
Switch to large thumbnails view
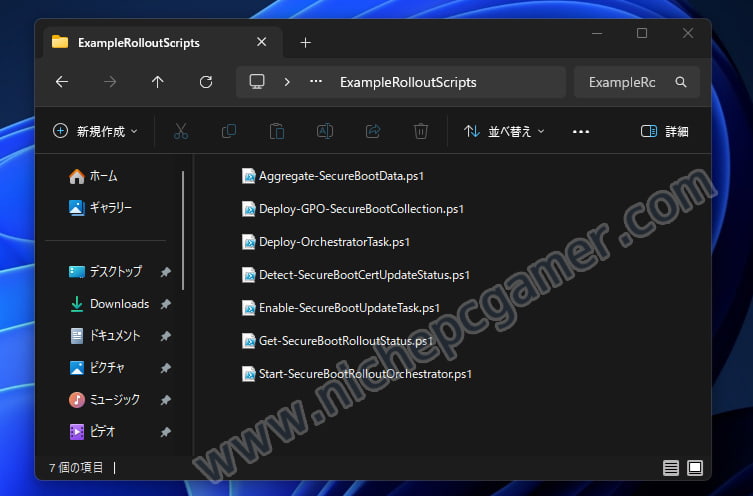pyautogui.click(x=695, y=468)
